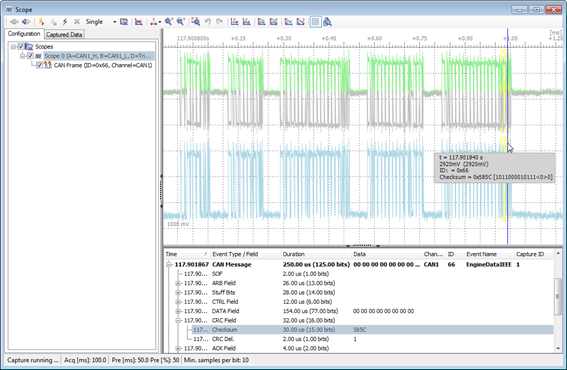Click the zoom out magnifier icon
Viewport: 567px width, 370px height.
click(180, 22)
